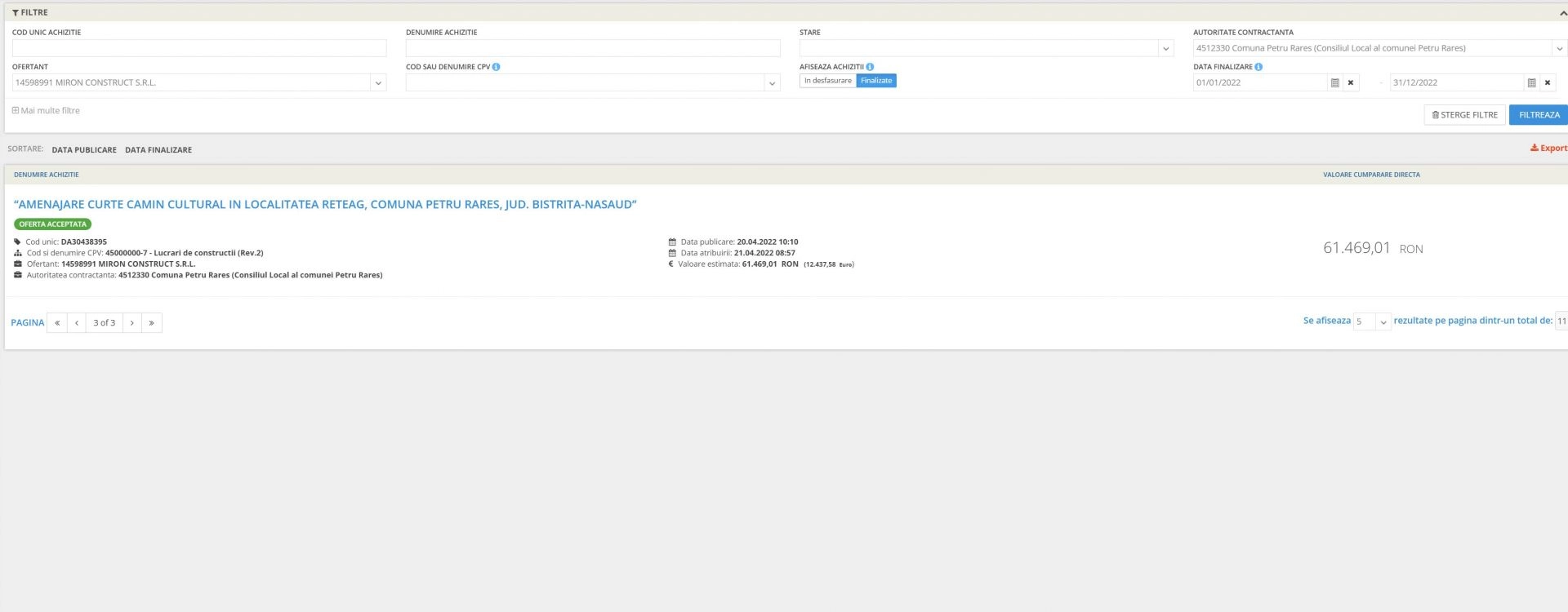Sort by Data finalizare
Screen dimensions: 1568x612
tap(158, 150)
